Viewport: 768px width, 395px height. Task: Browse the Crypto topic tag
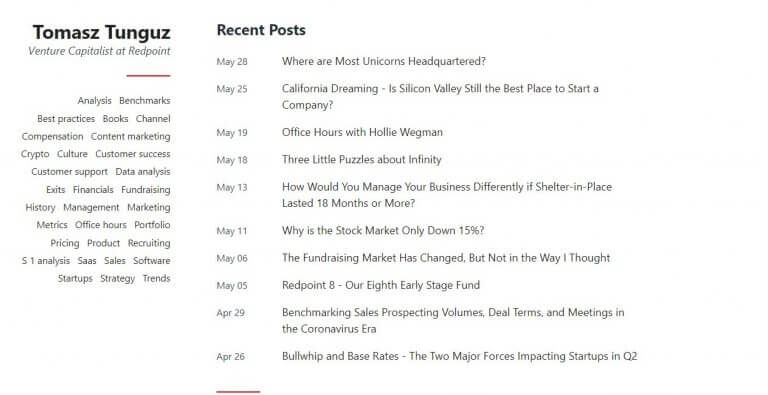tap(35, 154)
